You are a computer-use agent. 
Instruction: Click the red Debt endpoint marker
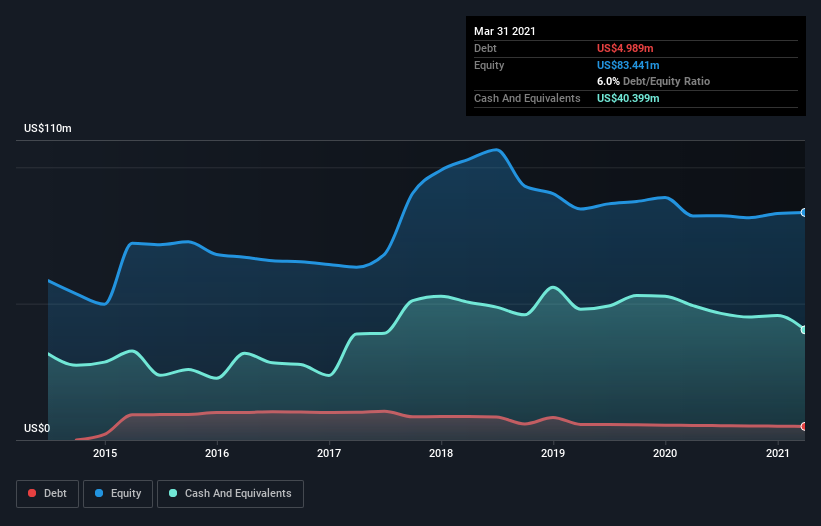804,427
